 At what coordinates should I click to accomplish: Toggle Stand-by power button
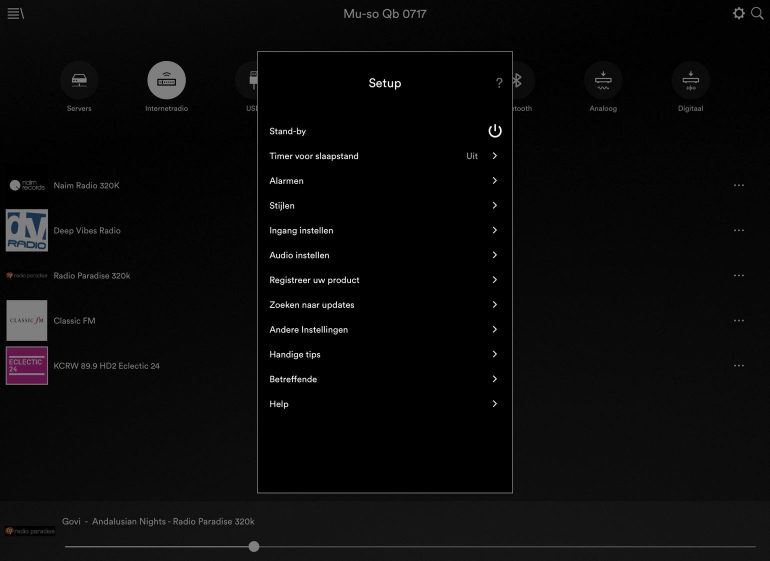pyautogui.click(x=494, y=131)
